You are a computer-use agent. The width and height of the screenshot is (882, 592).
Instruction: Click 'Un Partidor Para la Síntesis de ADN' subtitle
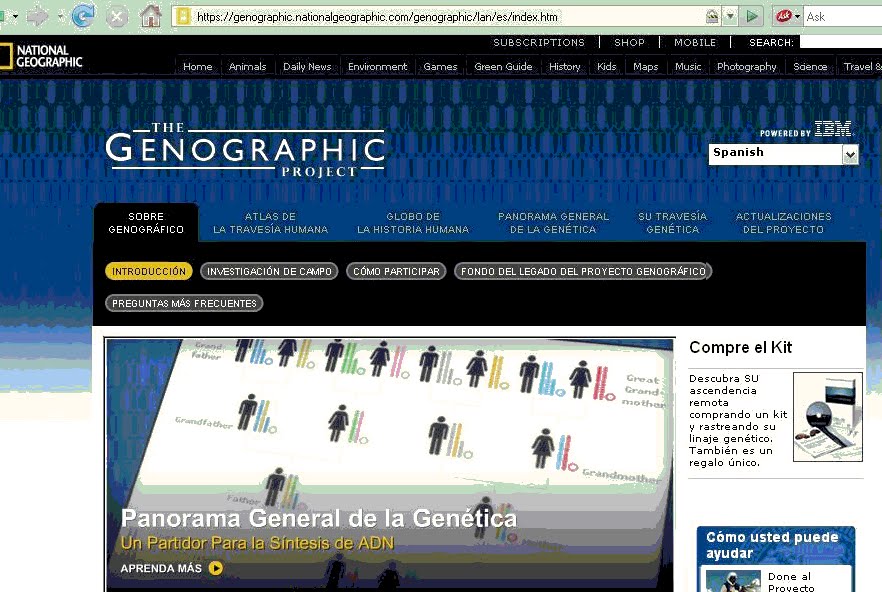(x=257, y=543)
